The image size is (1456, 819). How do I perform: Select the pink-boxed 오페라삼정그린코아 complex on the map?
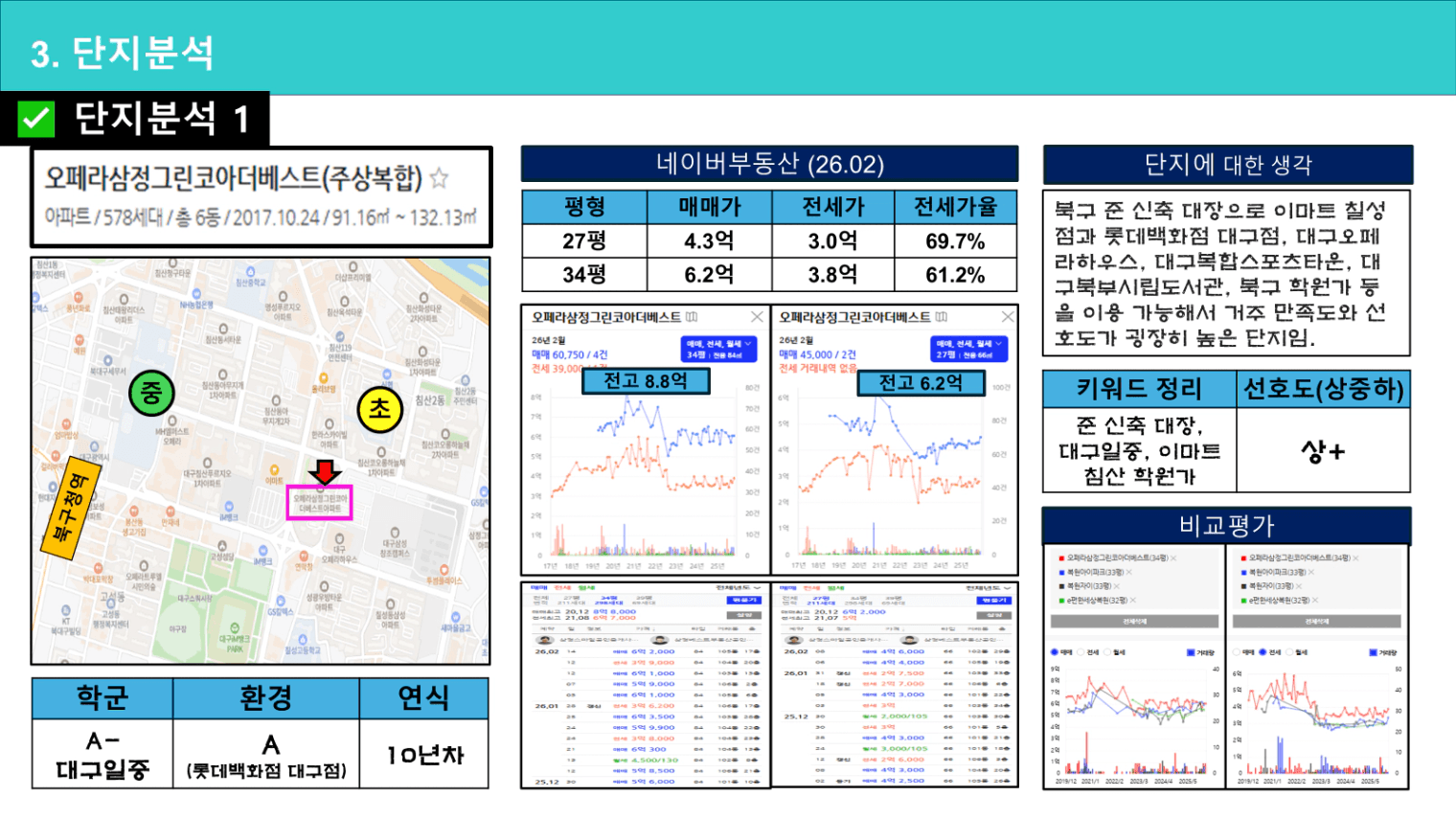(320, 503)
